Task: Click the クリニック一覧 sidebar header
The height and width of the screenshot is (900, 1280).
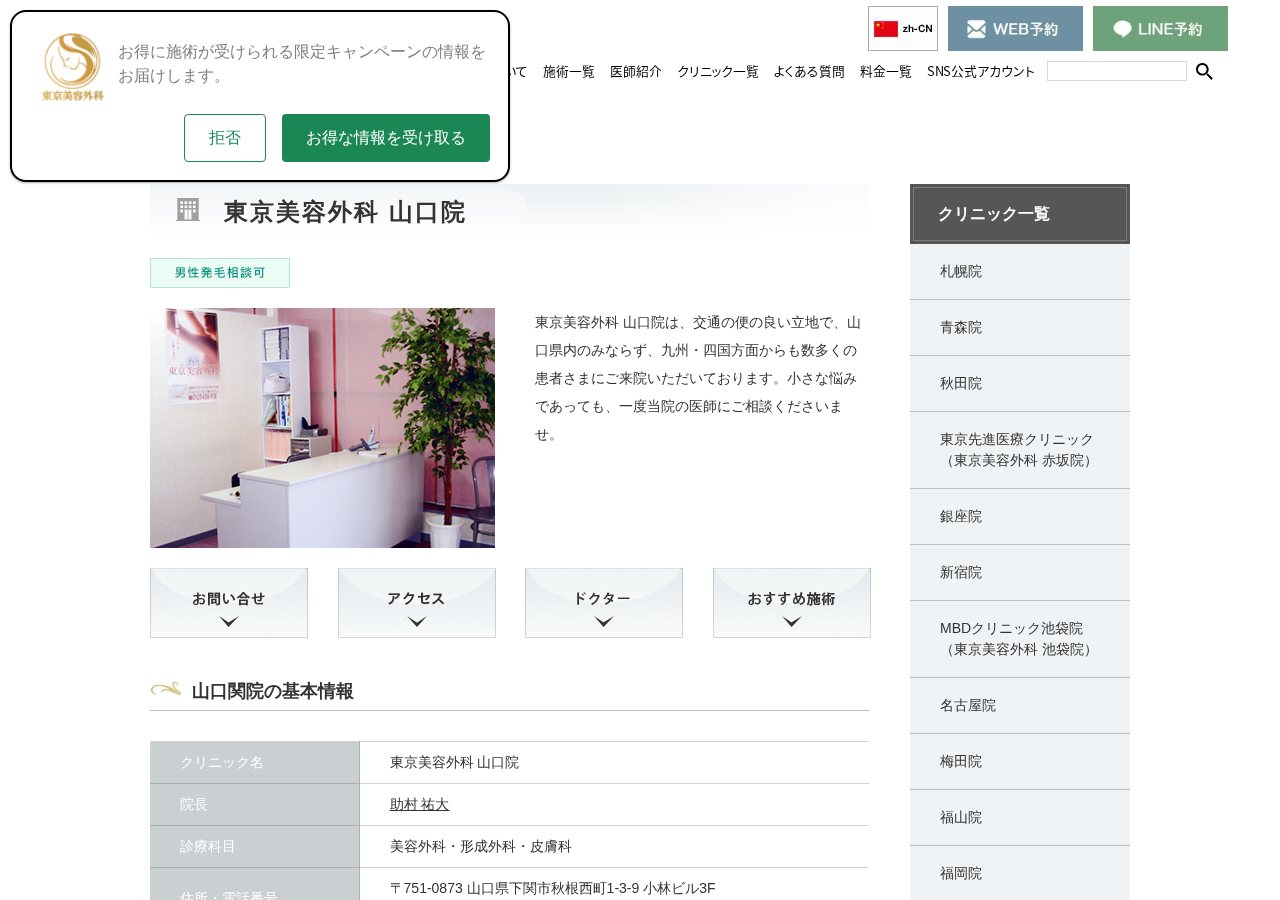Action: click(x=1020, y=214)
